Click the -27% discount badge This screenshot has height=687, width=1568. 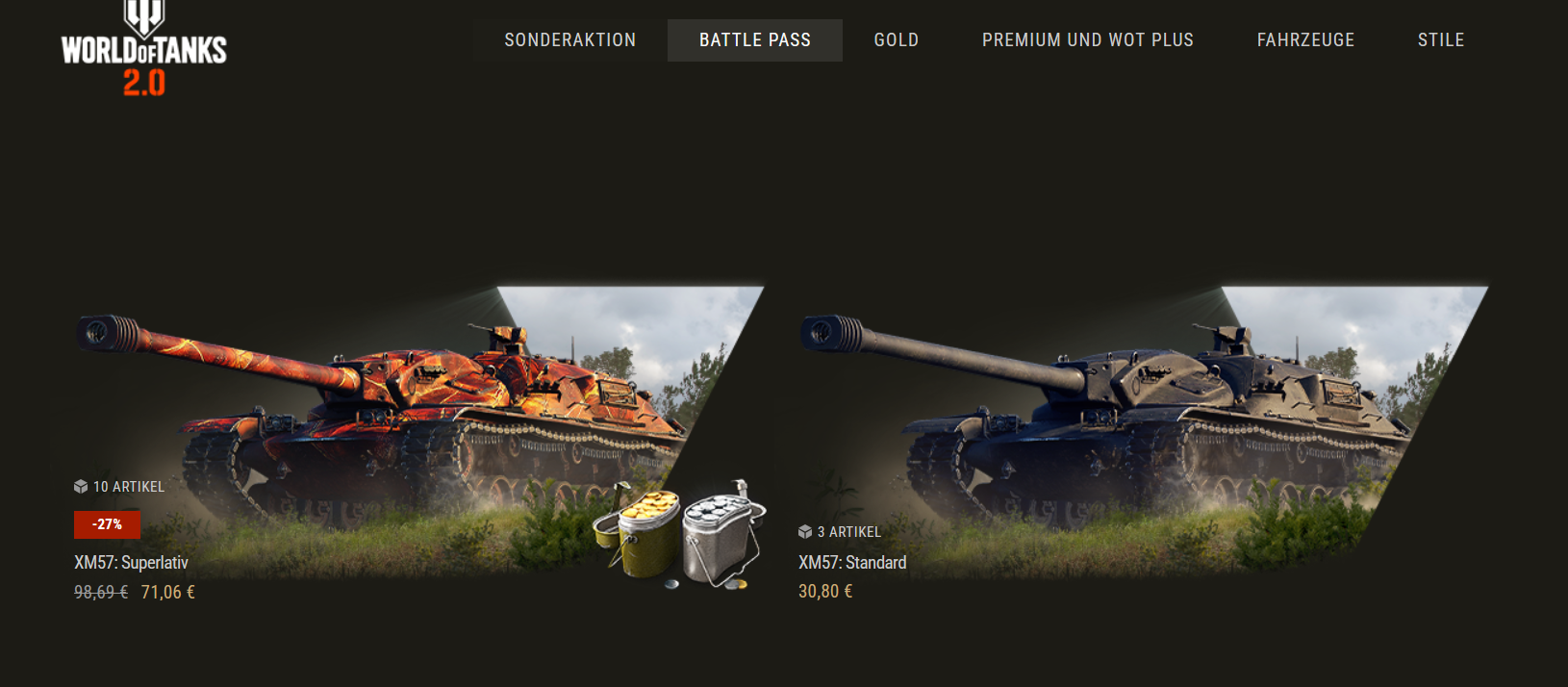107,524
